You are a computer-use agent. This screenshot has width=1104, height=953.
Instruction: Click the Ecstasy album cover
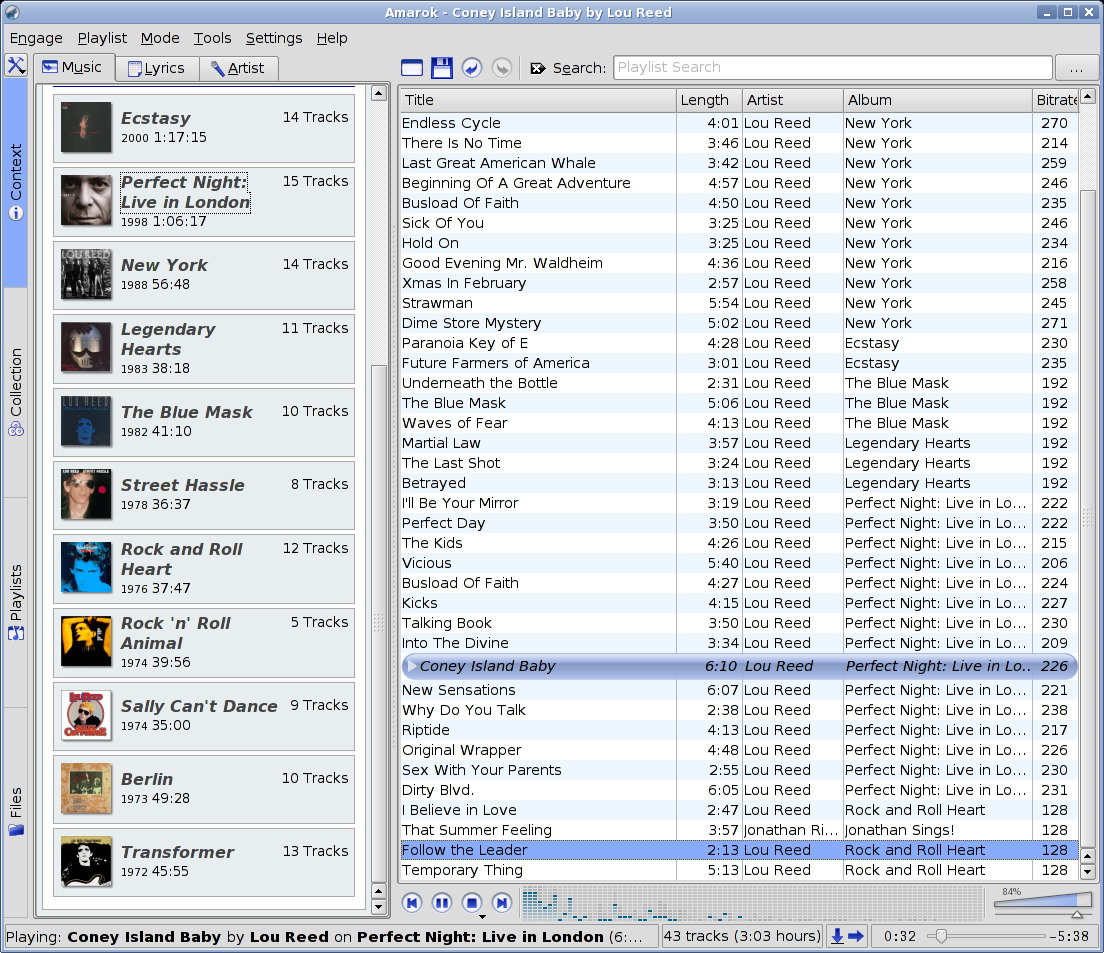click(86, 127)
